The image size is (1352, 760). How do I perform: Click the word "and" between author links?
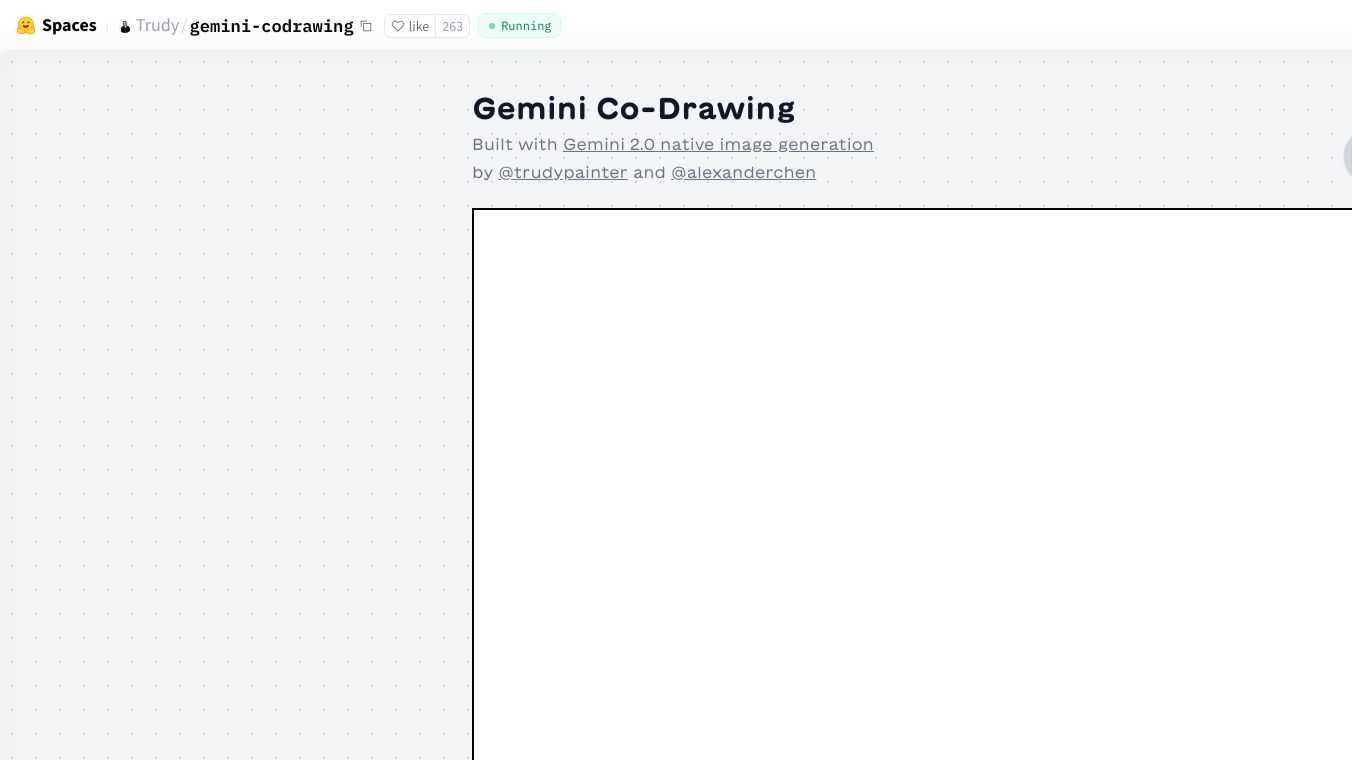(x=649, y=172)
